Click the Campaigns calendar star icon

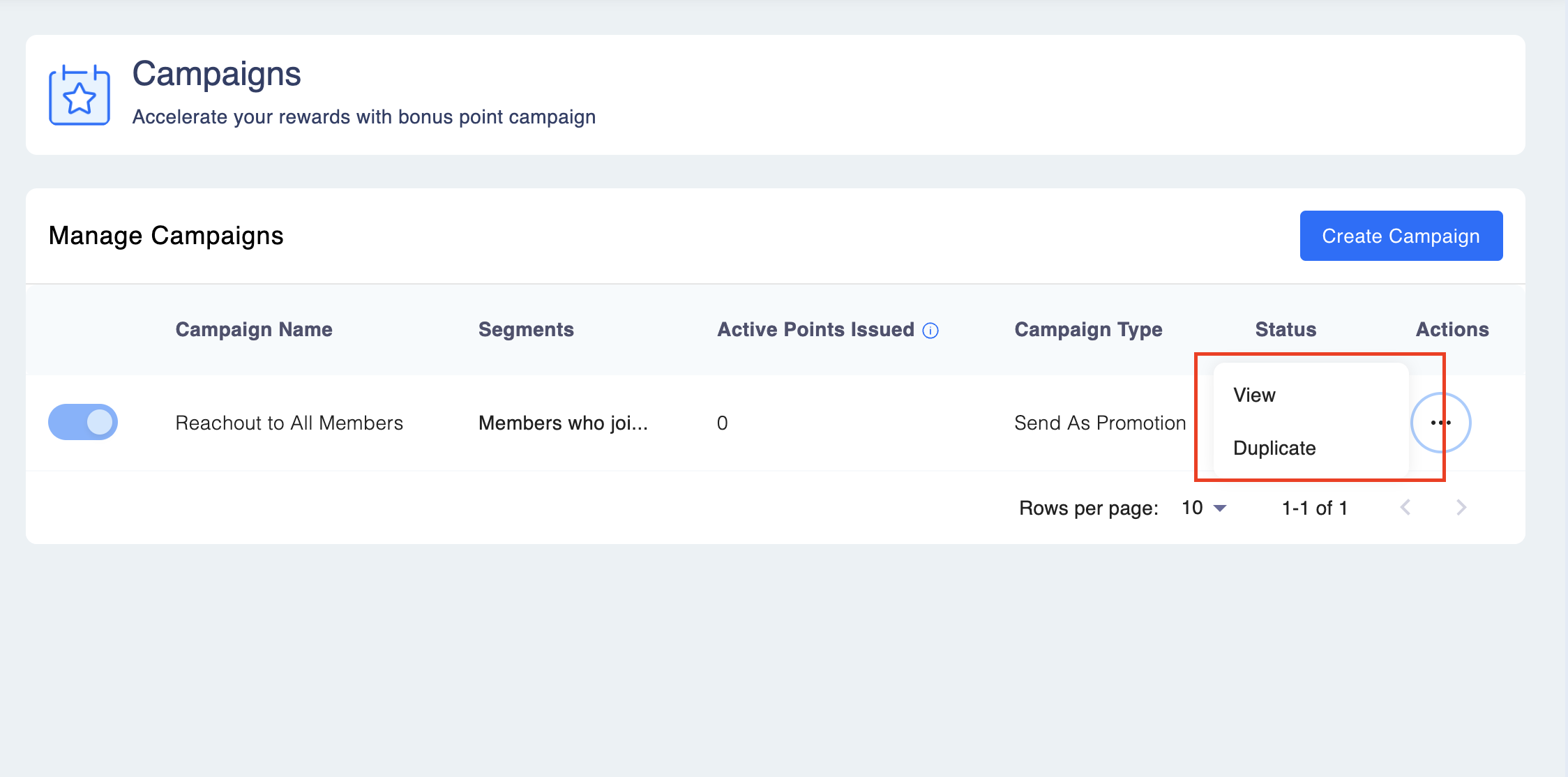click(x=80, y=96)
